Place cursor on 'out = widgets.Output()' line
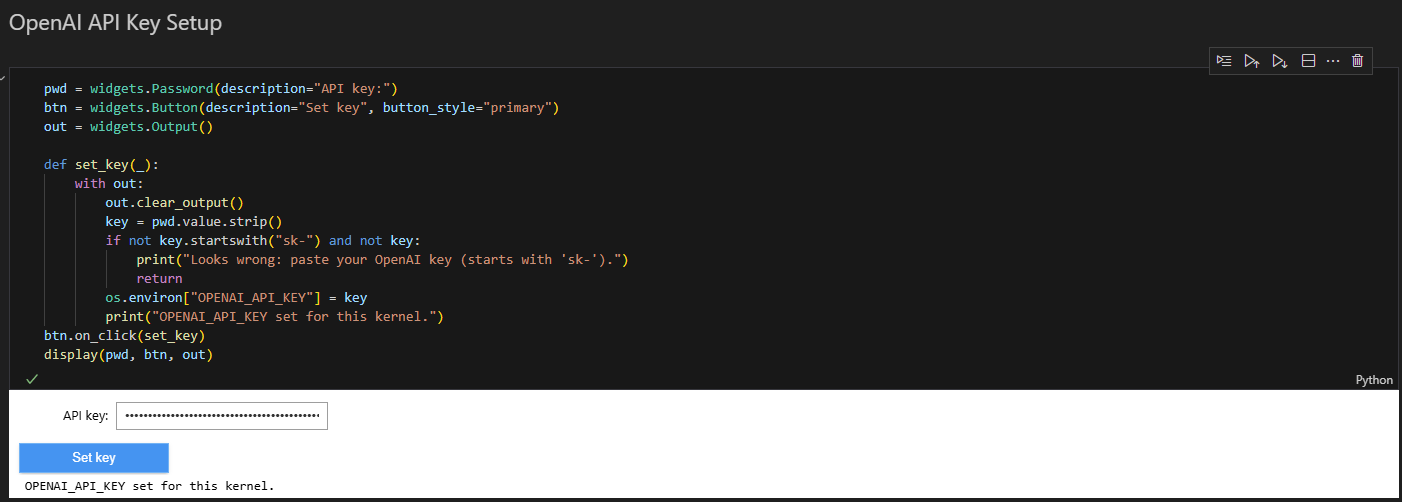The height and width of the screenshot is (502, 1402). 129,126
